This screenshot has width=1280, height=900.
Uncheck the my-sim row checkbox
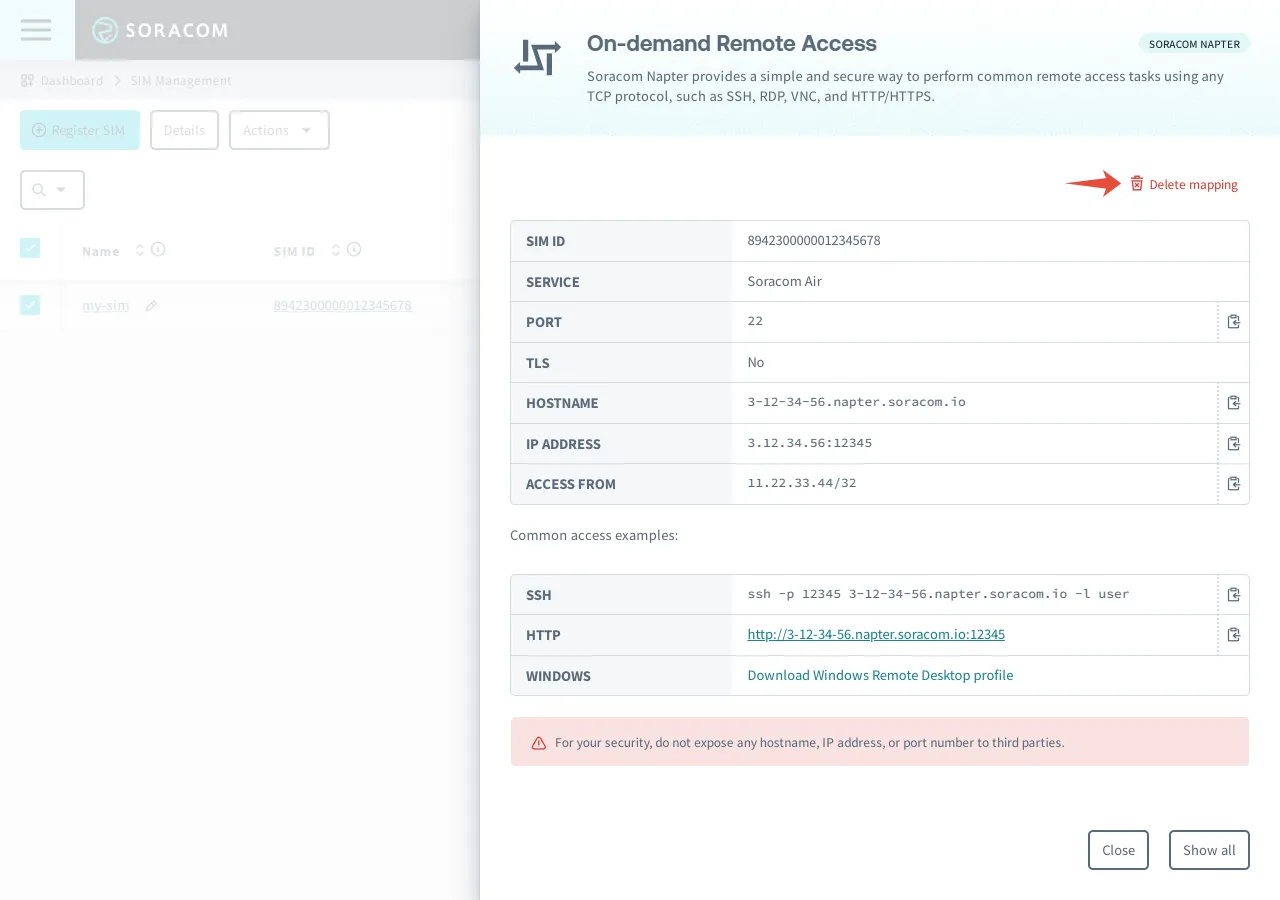coord(30,305)
